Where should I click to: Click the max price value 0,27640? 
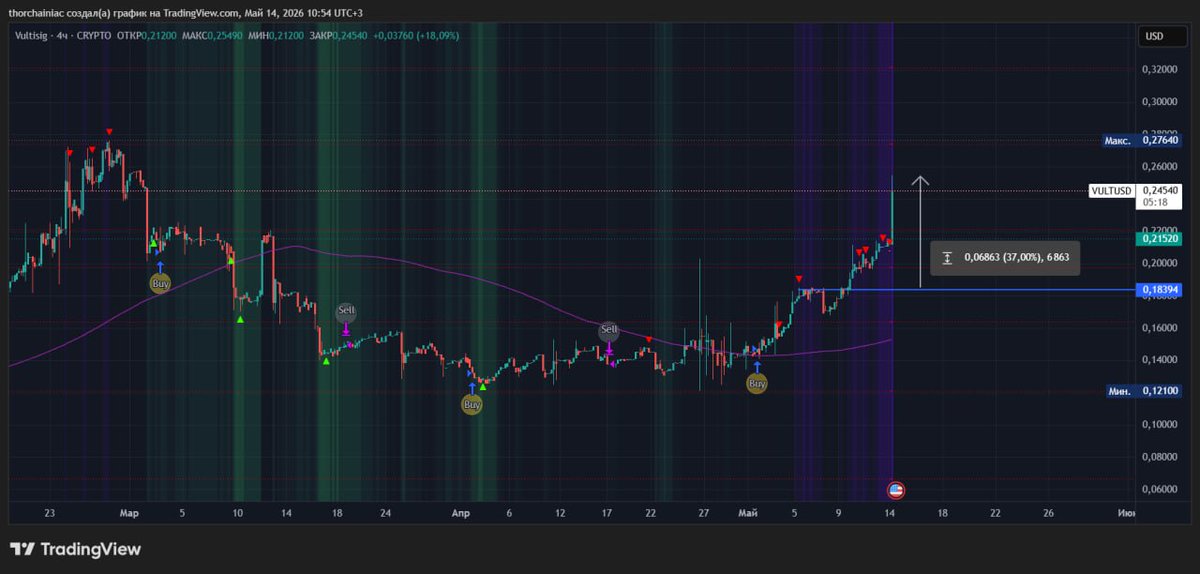1160,141
